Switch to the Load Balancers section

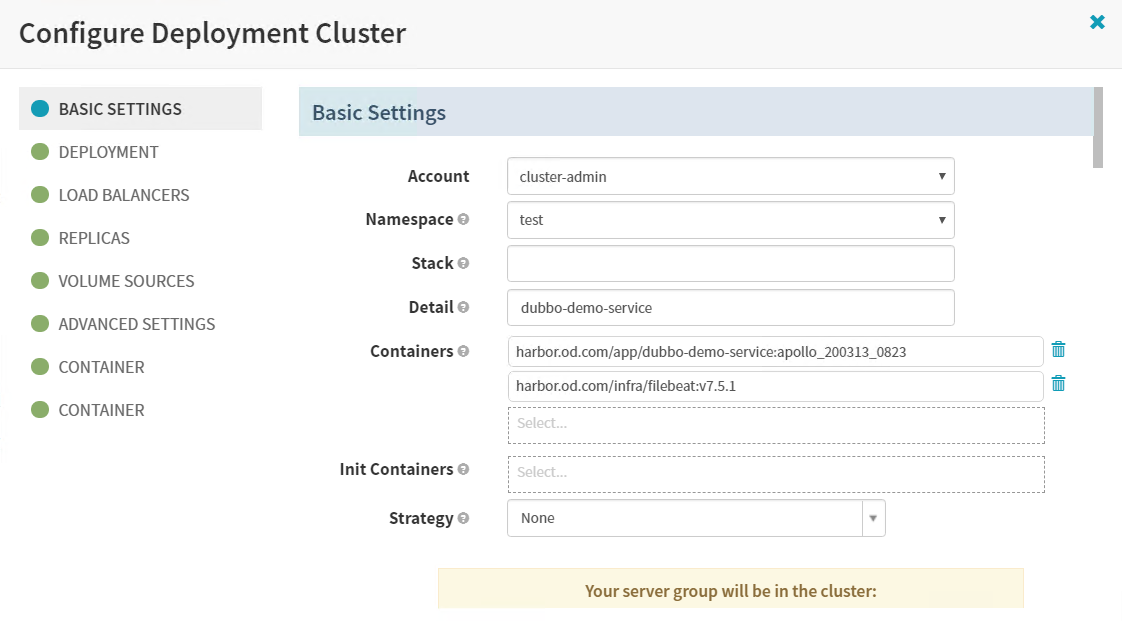pos(123,195)
